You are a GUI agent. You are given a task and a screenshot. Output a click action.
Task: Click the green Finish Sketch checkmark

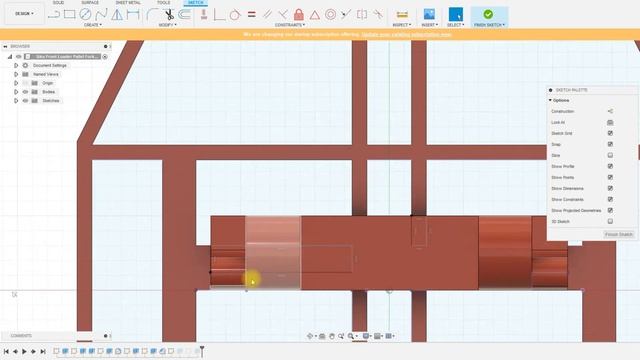point(488,14)
